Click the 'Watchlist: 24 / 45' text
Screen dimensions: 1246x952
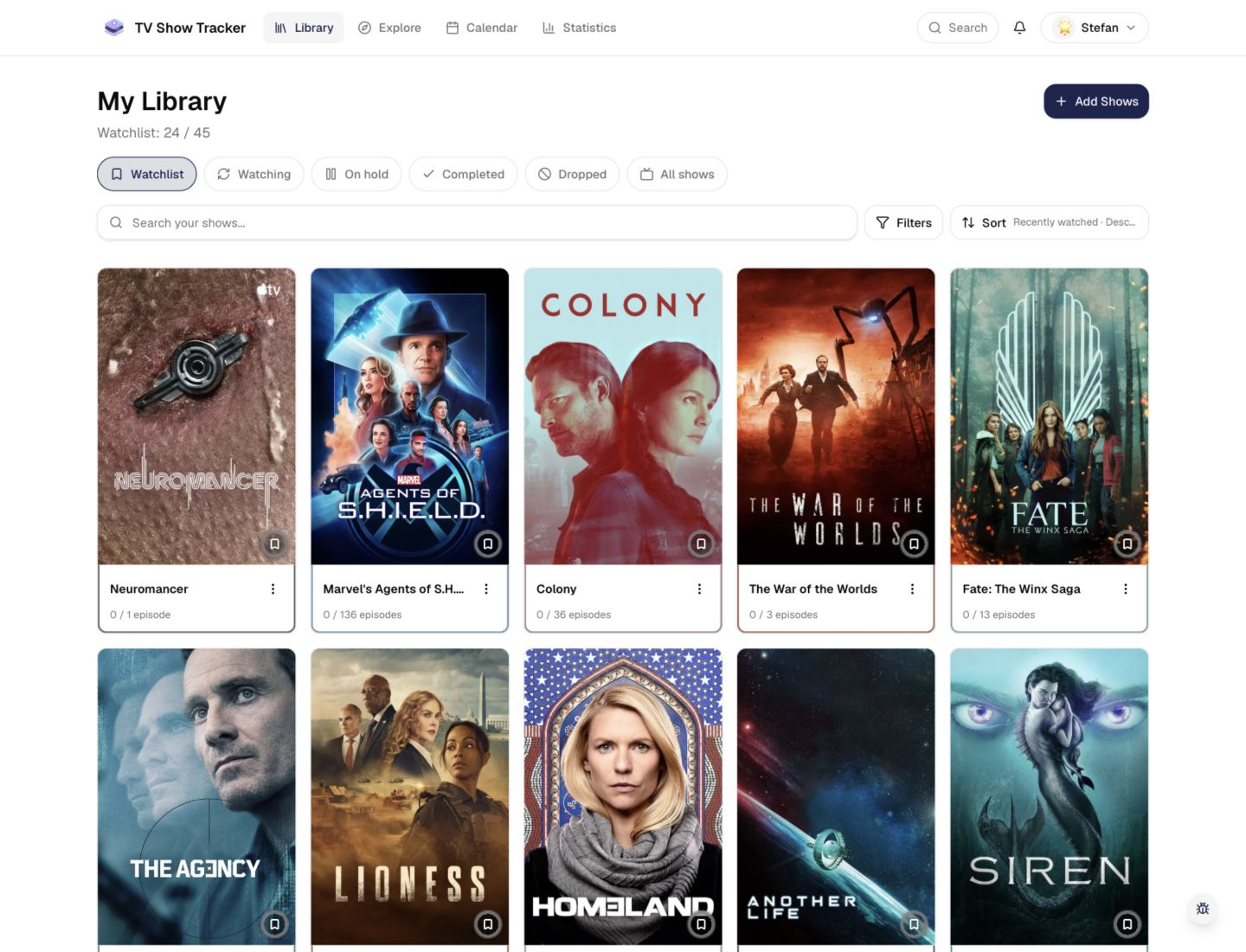[154, 132]
